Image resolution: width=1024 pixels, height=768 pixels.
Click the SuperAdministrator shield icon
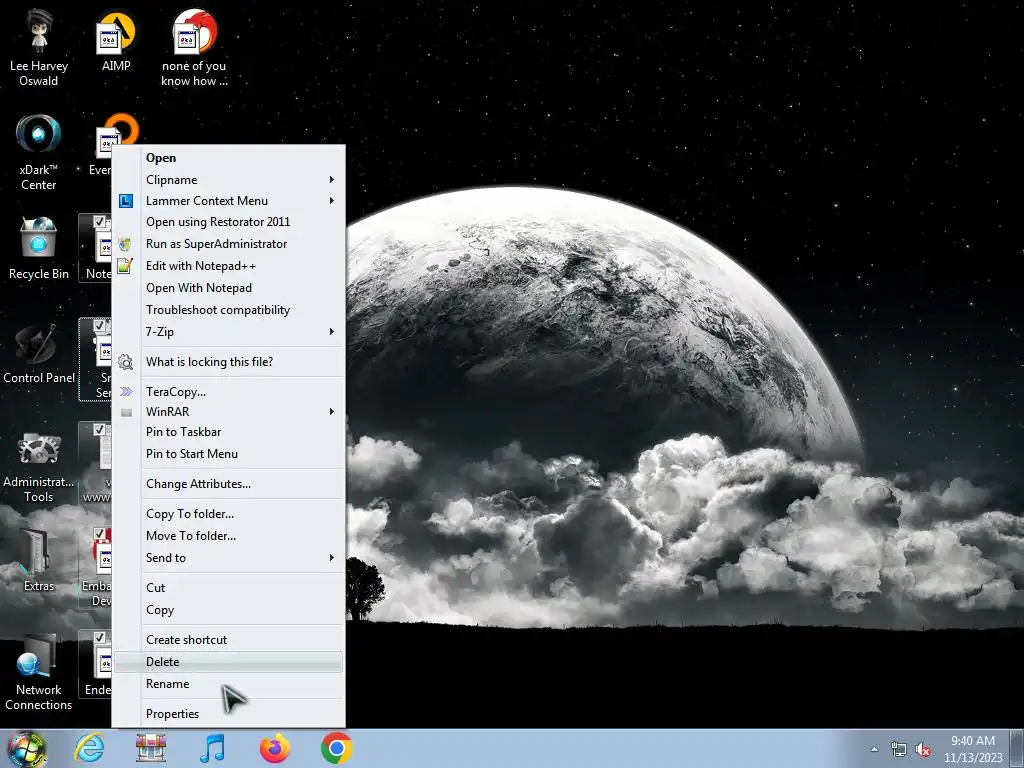point(125,244)
